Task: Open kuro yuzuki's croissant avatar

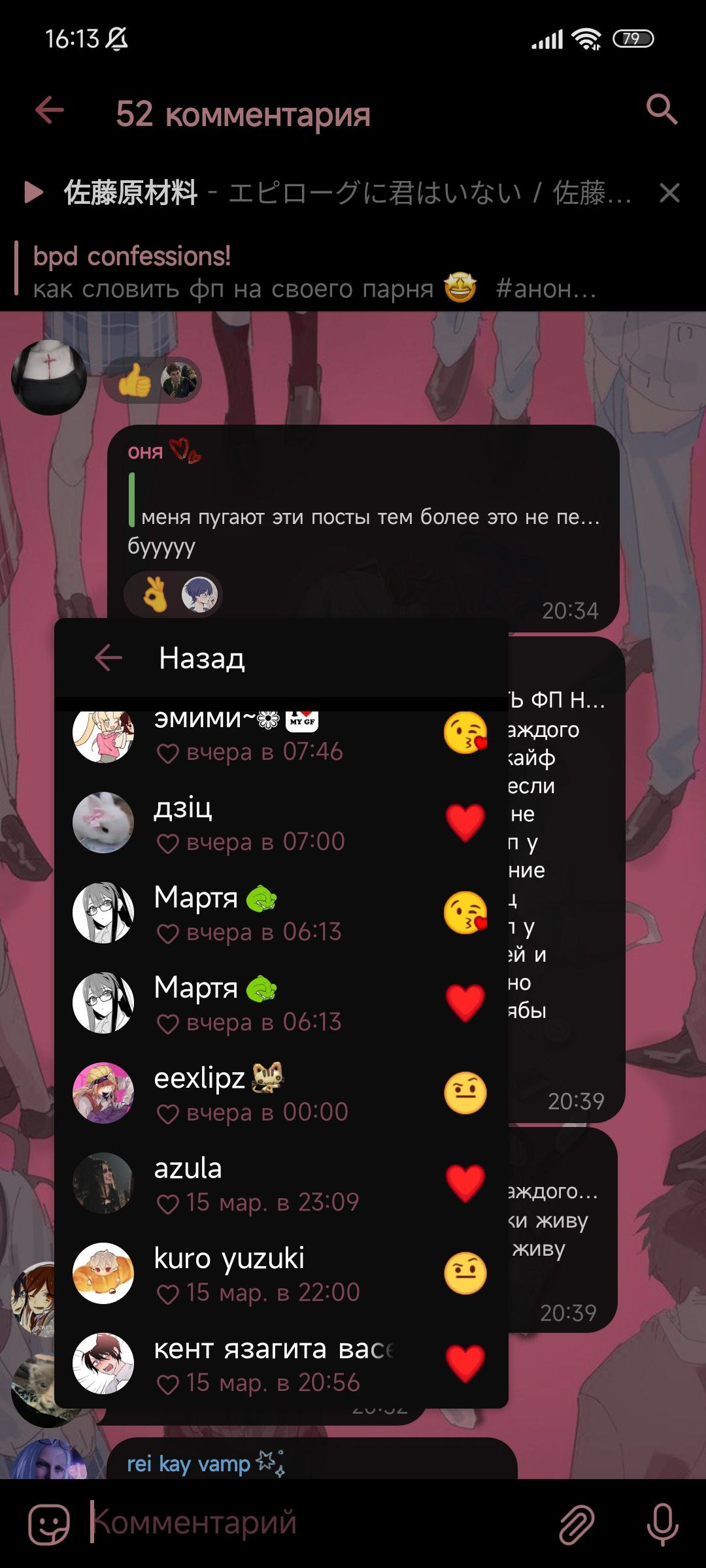Action: (x=103, y=1273)
